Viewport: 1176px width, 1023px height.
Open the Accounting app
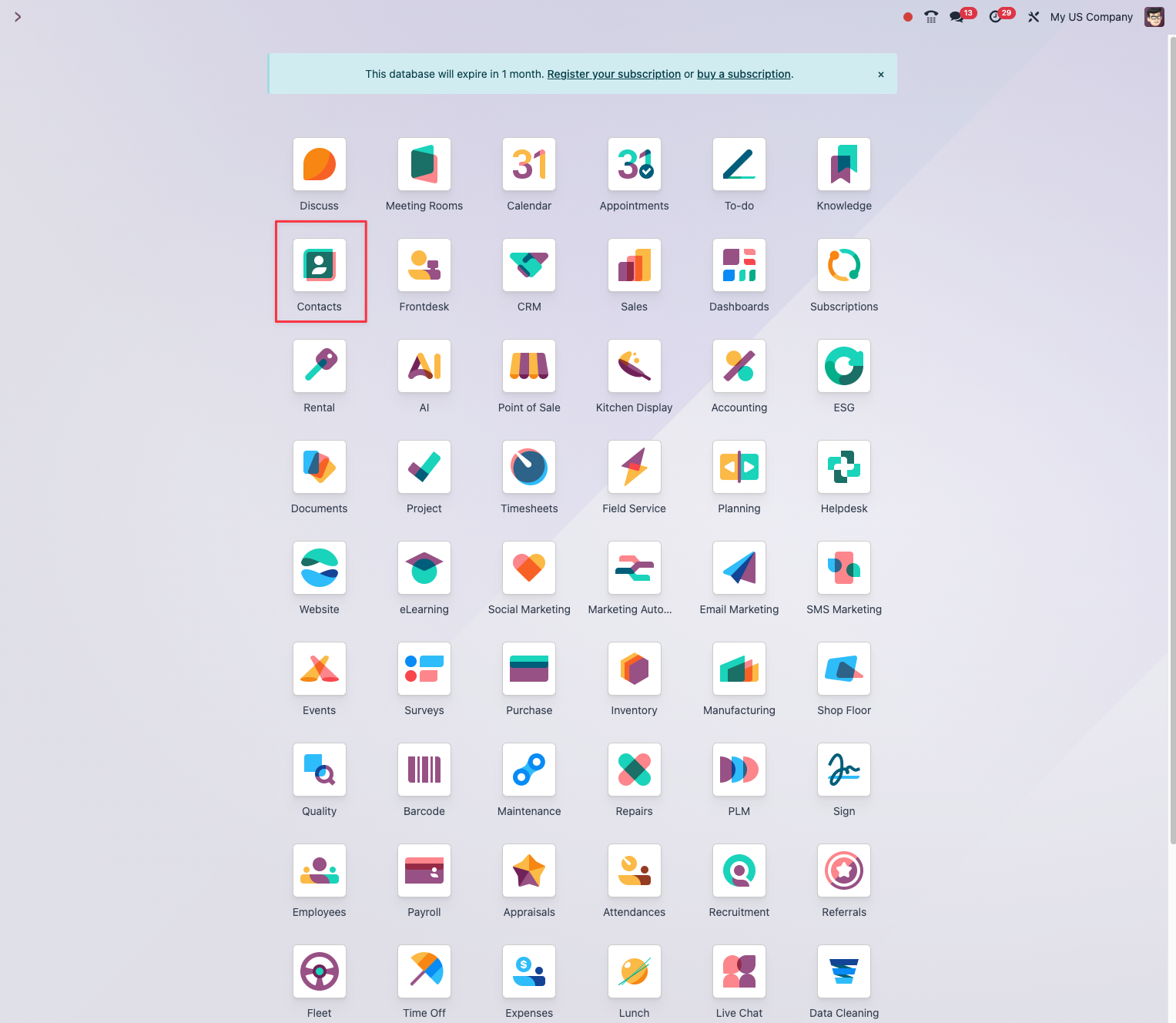[739, 366]
